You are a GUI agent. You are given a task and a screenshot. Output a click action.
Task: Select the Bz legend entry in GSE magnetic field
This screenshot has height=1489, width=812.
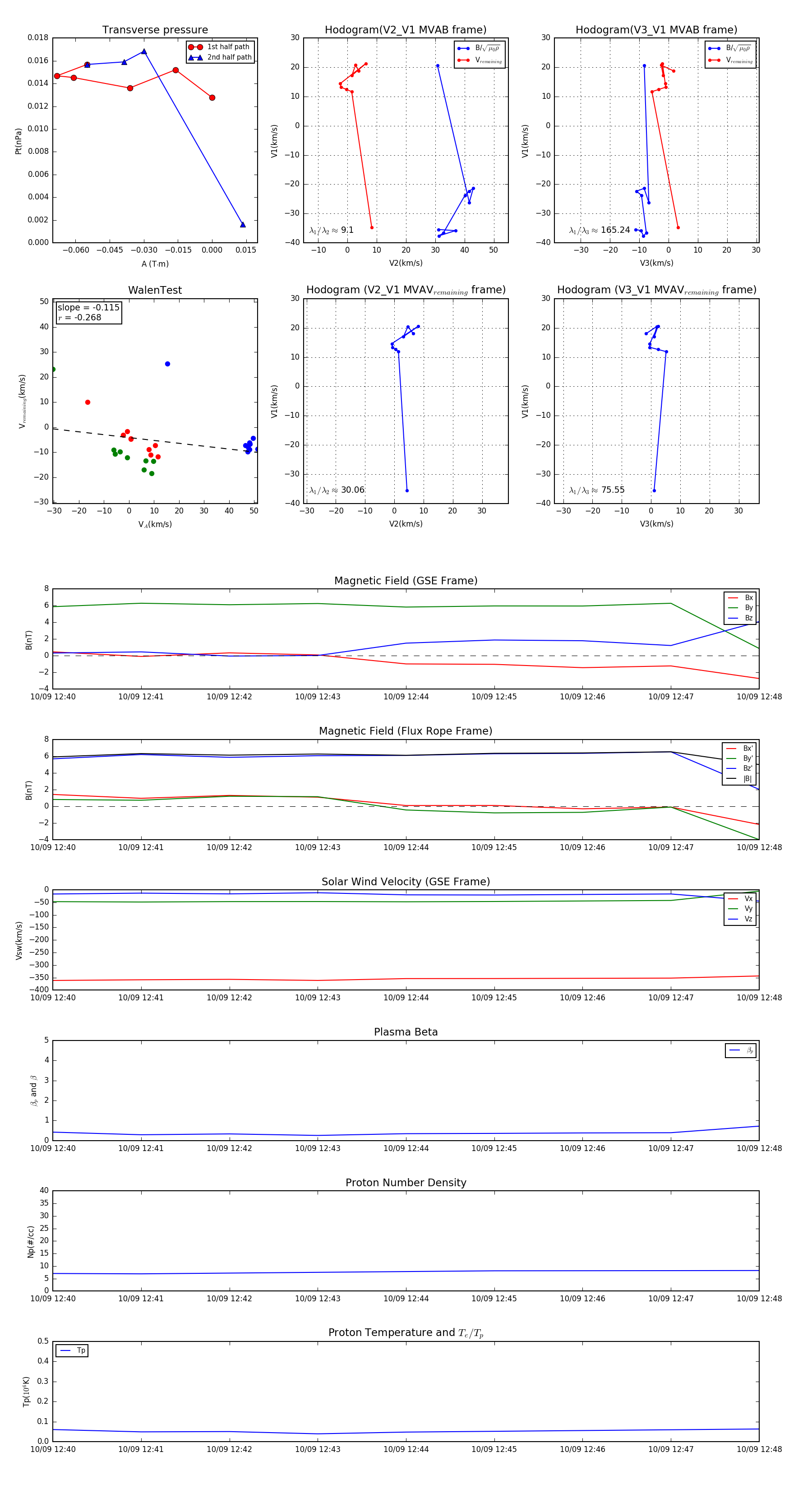tap(740, 619)
